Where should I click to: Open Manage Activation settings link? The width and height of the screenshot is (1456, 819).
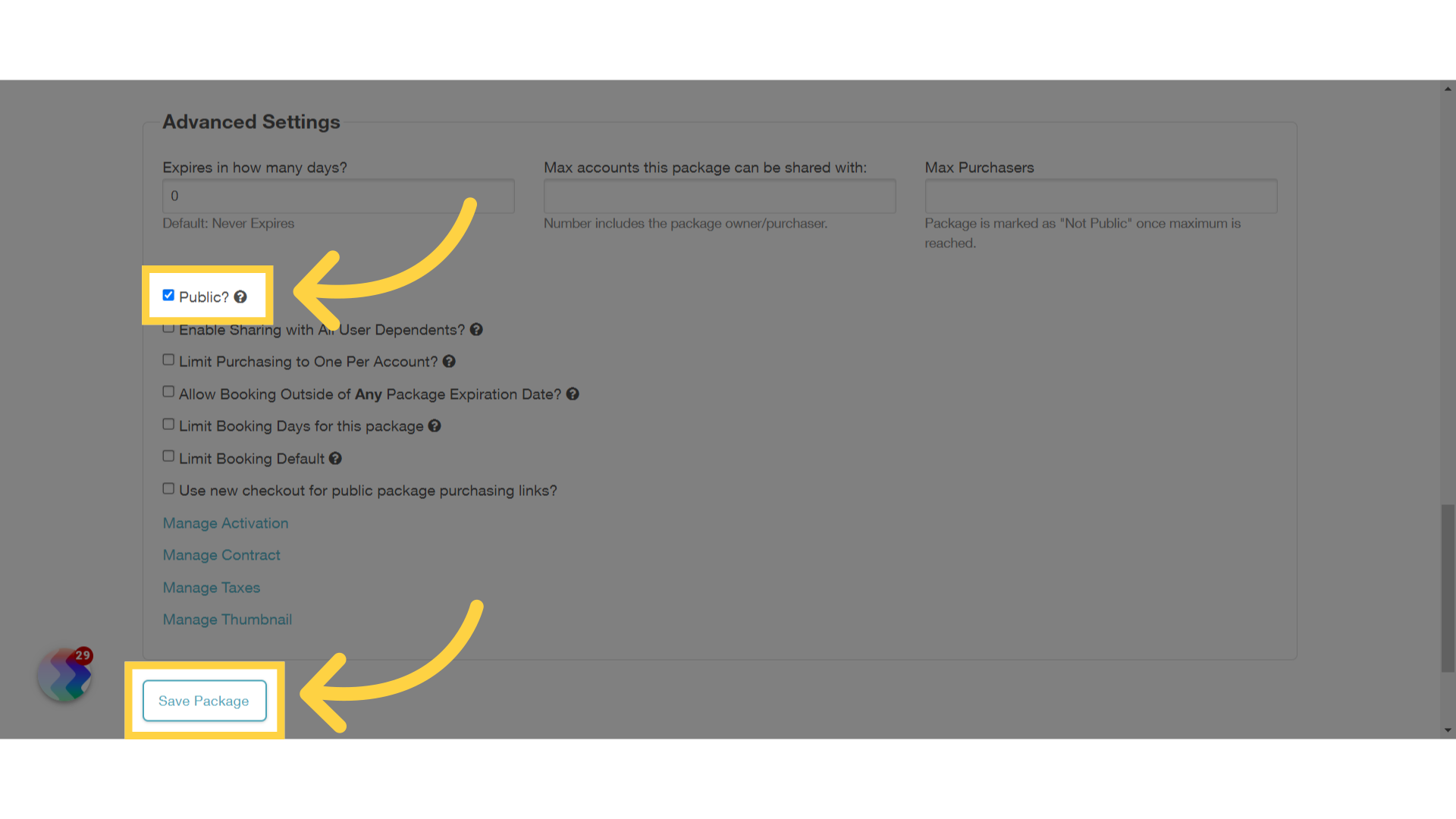pos(225,522)
